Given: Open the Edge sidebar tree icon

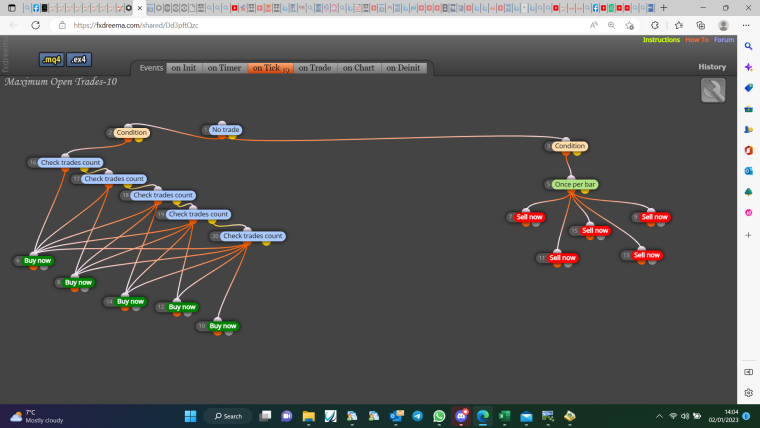Looking at the screenshot, I should tap(748, 192).
